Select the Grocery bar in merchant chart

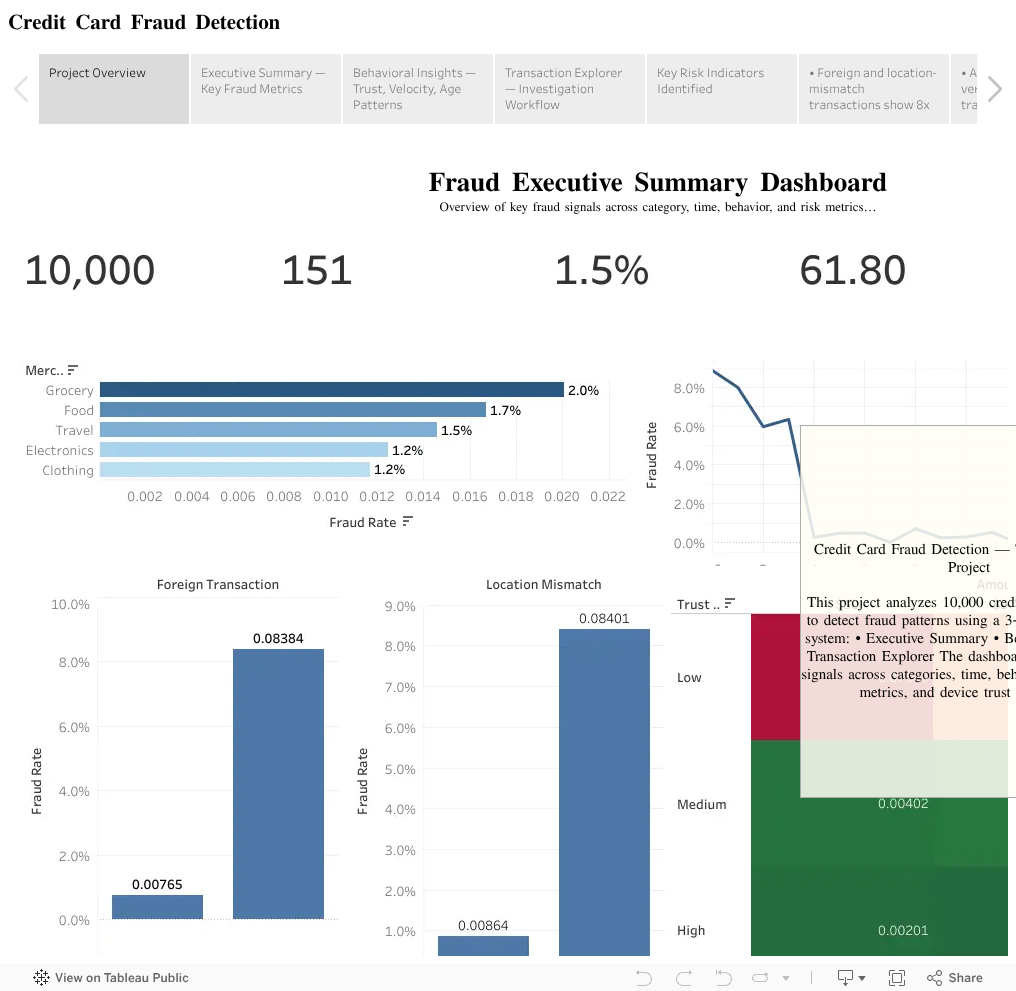pos(332,390)
